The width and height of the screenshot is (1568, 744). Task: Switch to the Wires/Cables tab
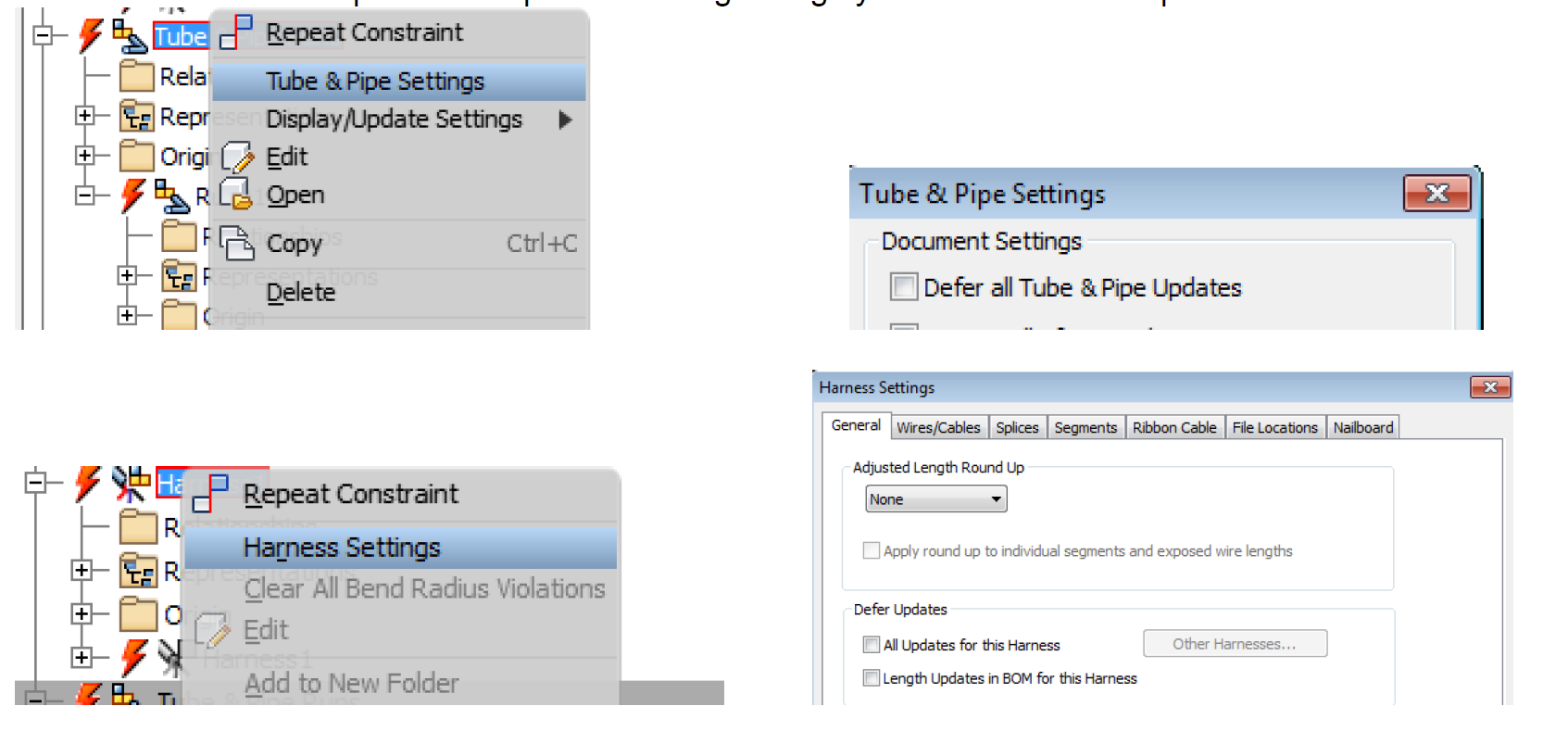tap(937, 427)
